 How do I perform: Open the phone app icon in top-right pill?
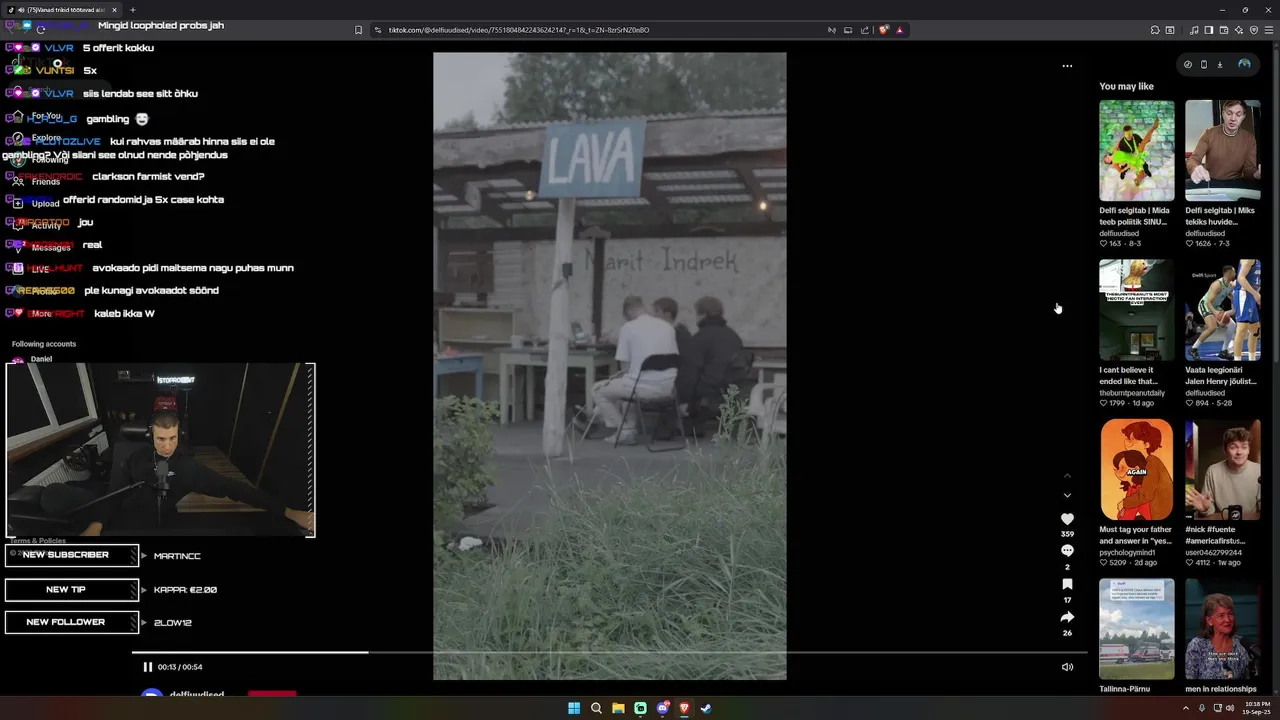click(1204, 64)
